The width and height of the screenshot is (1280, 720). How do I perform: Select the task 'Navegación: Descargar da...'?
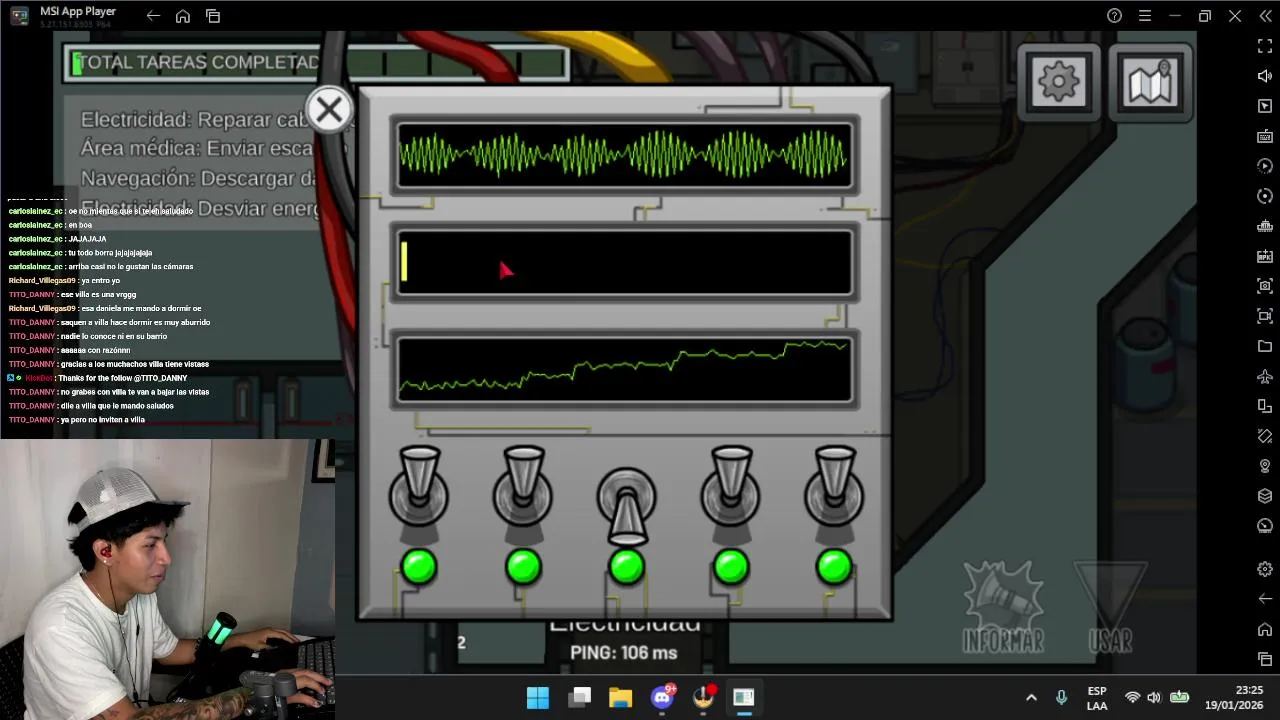(x=199, y=178)
